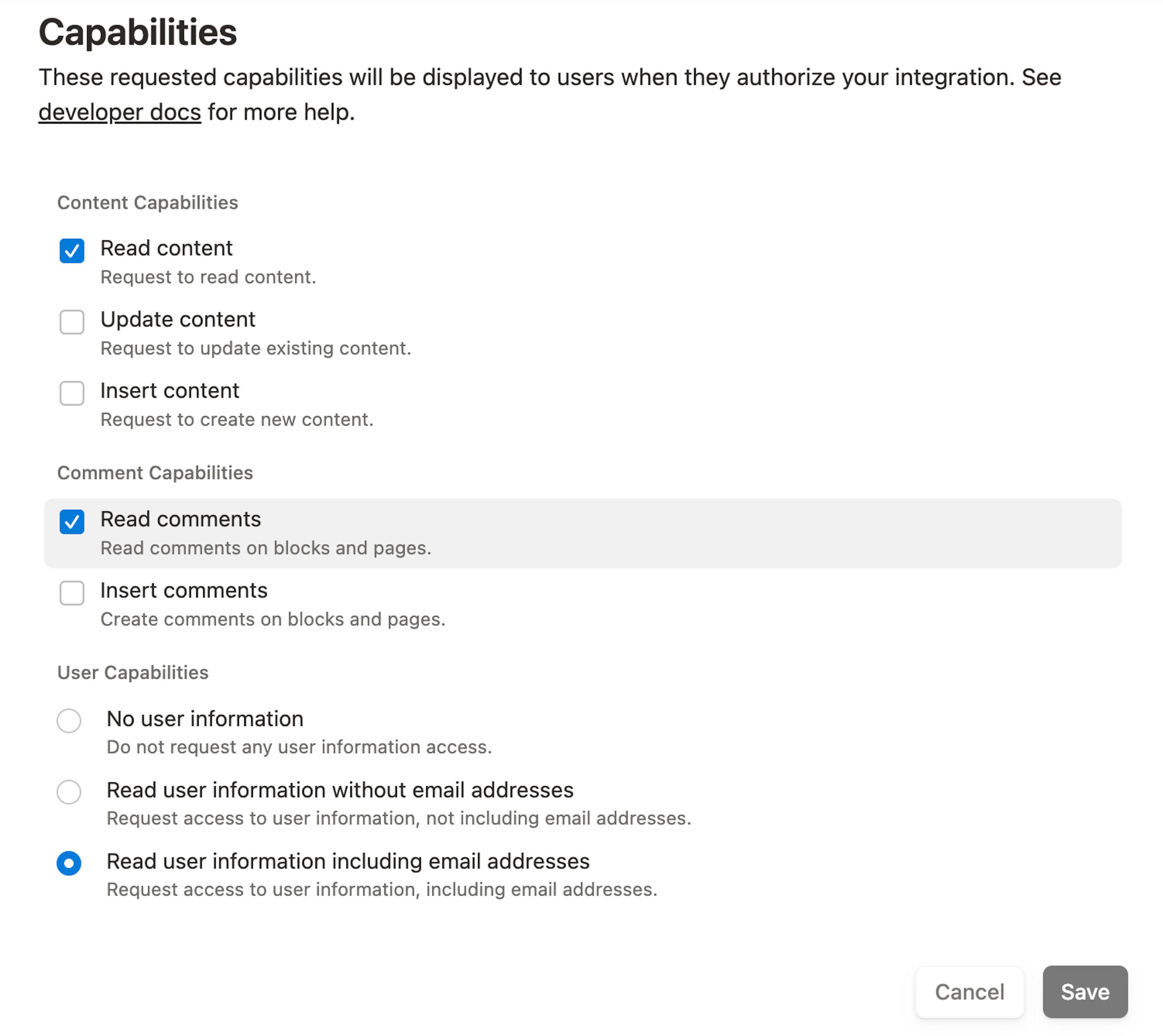Click the Capabilities heading
Screen dimensions: 1163x1036
[x=138, y=33]
